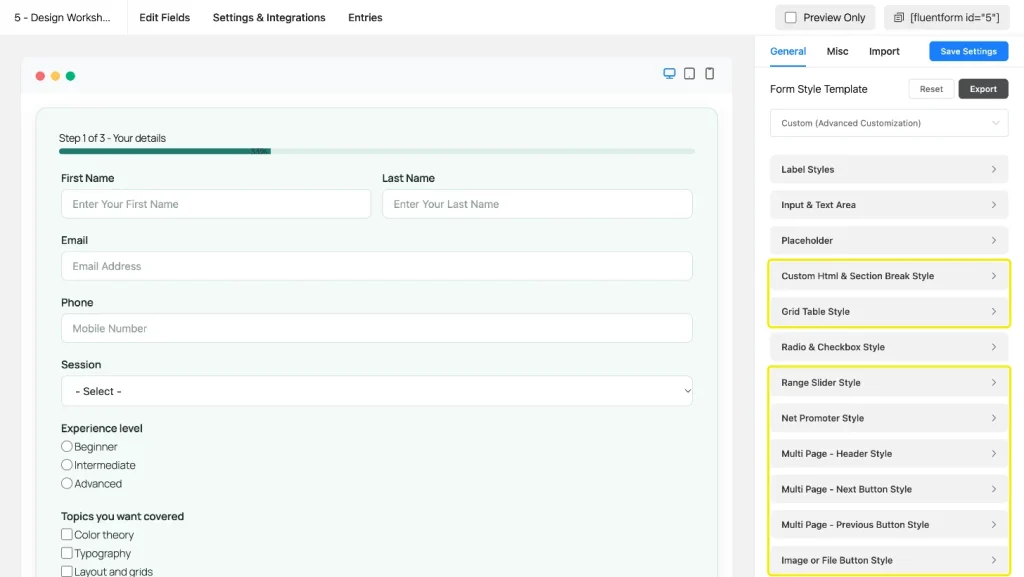
Task: Expand Image or File Button Style
Action: click(x=889, y=560)
